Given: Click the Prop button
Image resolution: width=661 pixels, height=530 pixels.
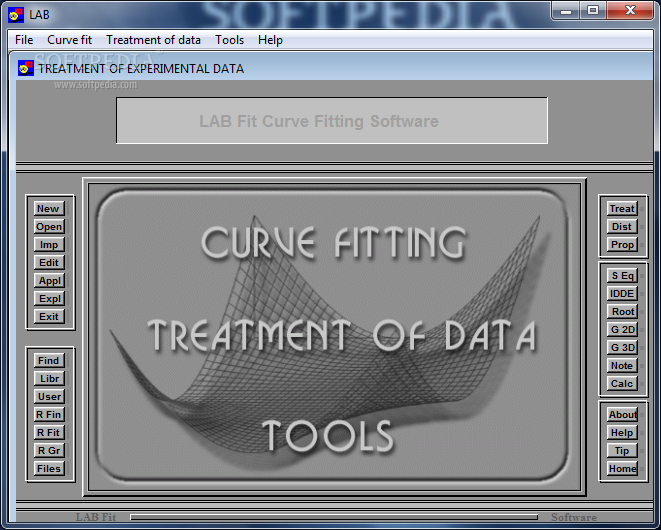Looking at the screenshot, I should pyautogui.click(x=622, y=245).
